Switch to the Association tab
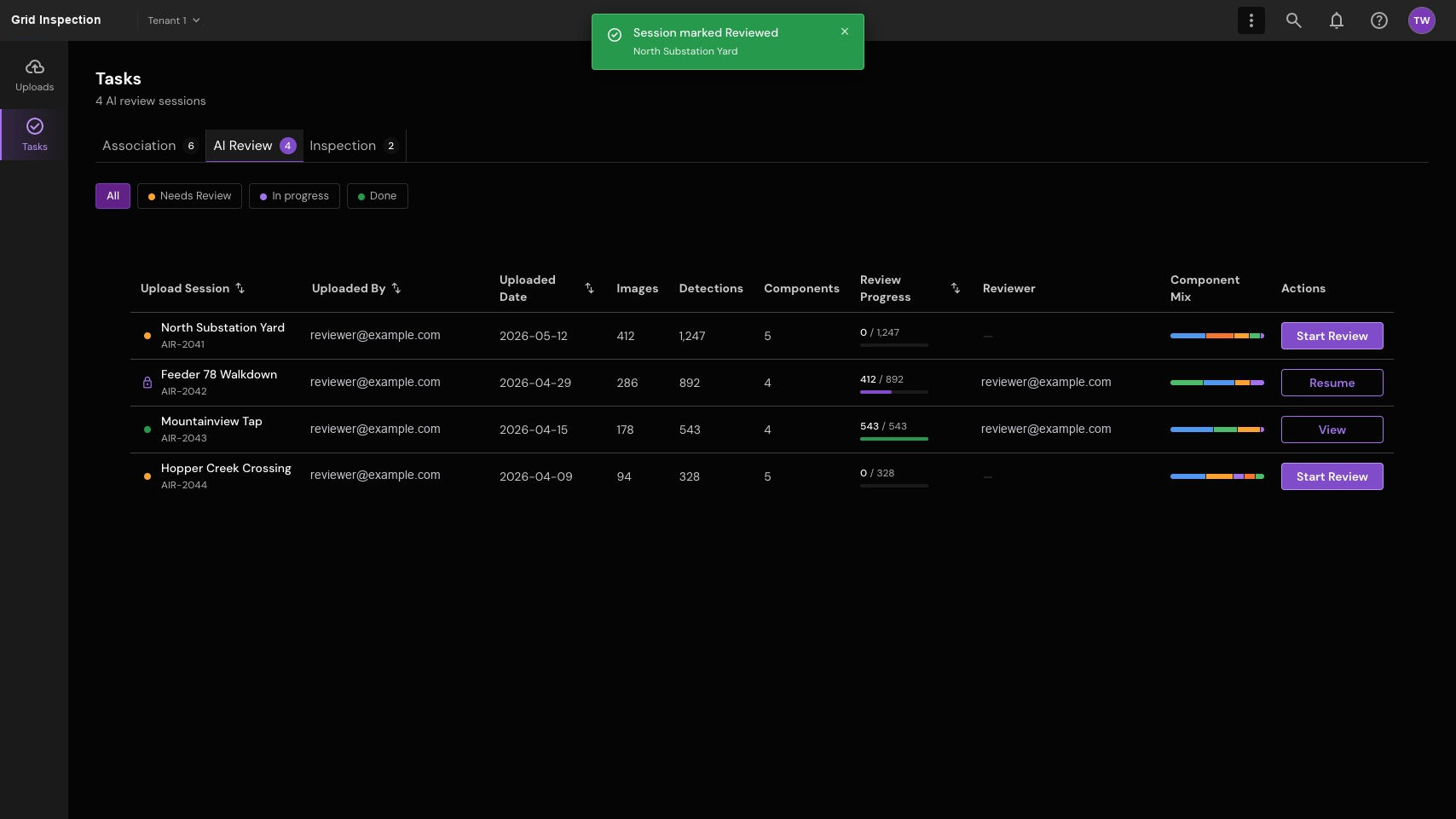 click(150, 146)
